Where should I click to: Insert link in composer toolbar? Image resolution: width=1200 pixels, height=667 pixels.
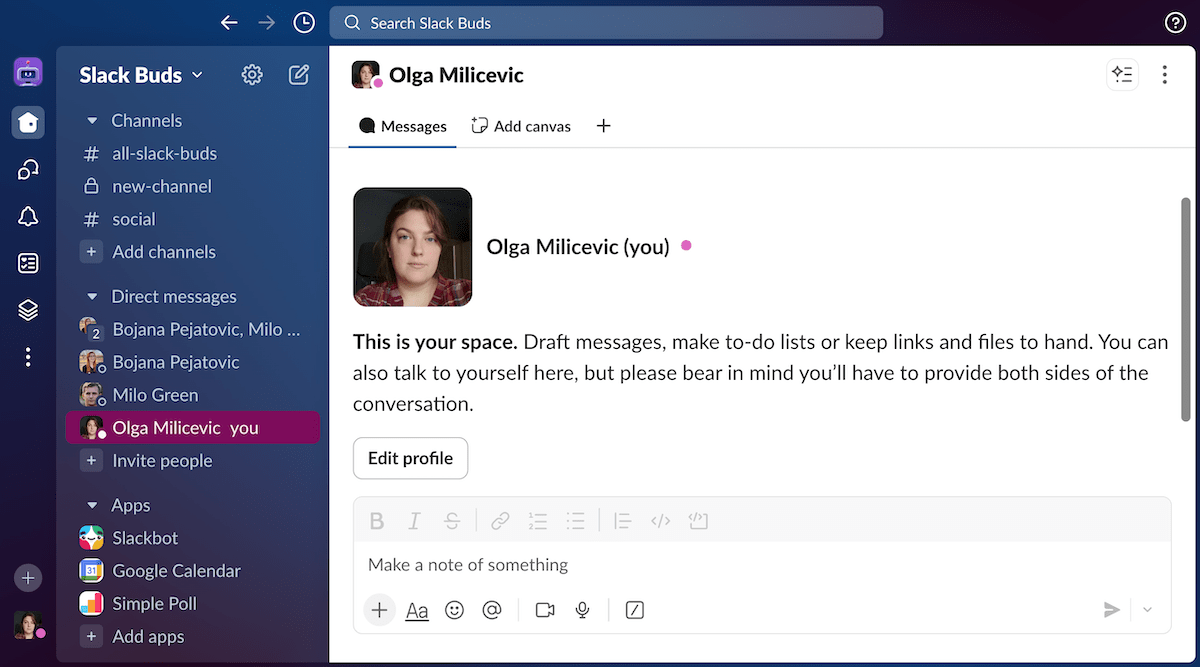(x=500, y=521)
